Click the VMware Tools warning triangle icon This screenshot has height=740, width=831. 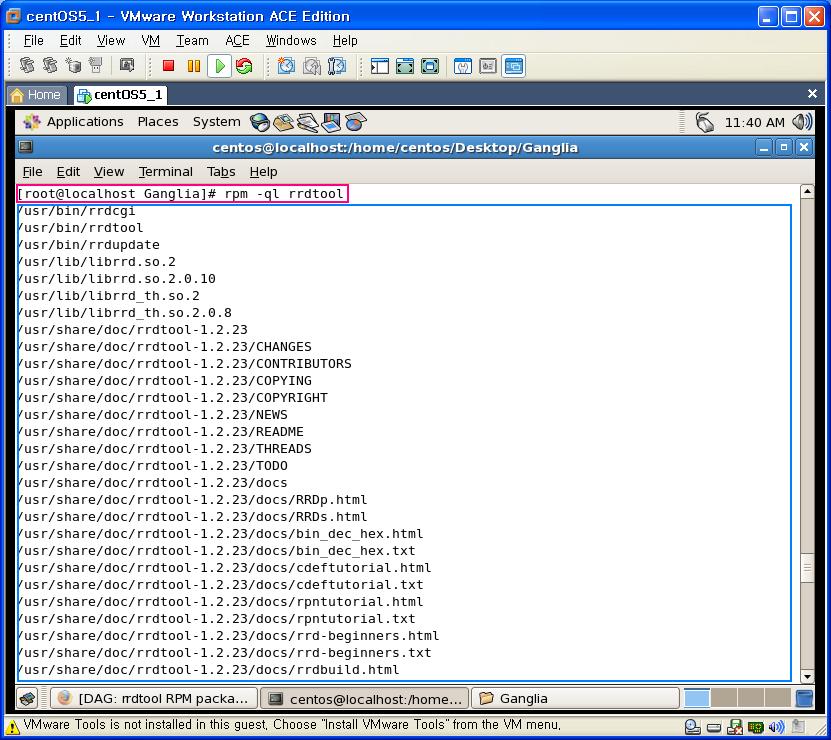pyautogui.click(x=12, y=726)
